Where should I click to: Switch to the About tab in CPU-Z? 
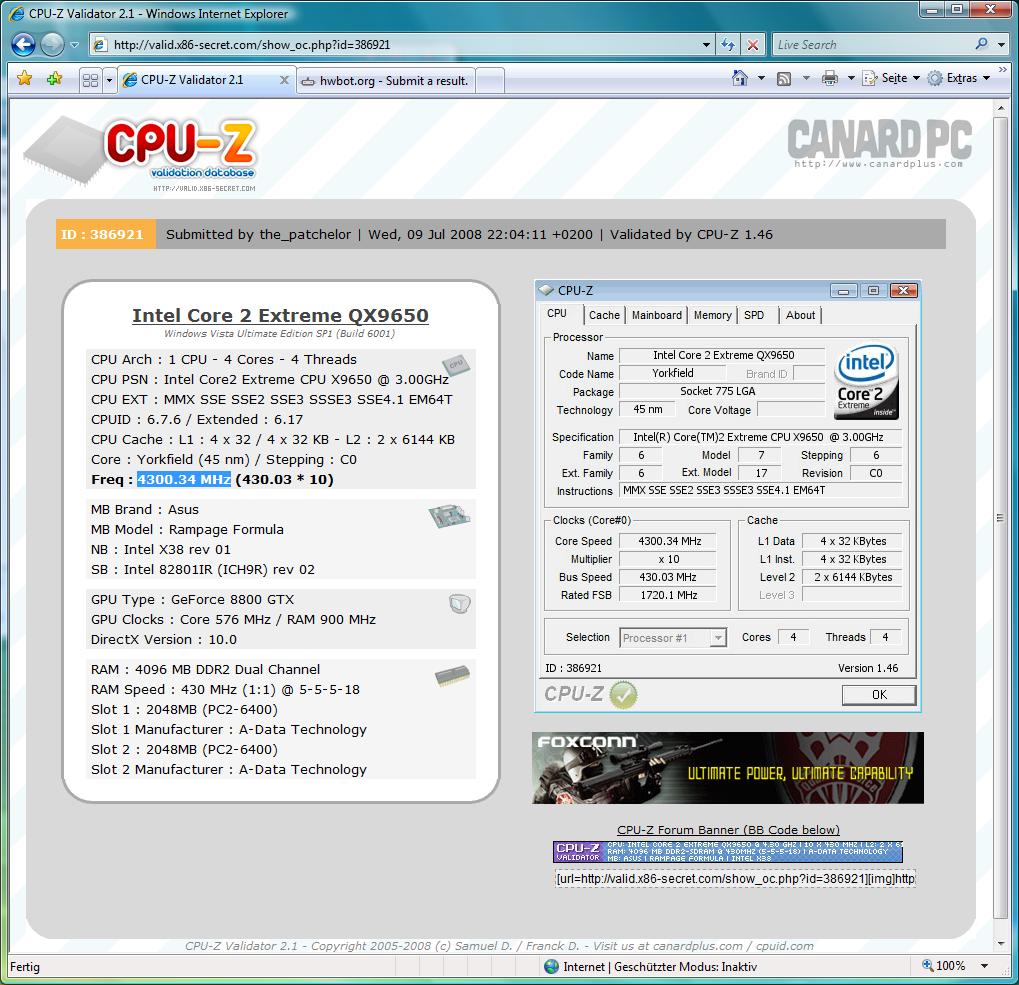tap(800, 315)
